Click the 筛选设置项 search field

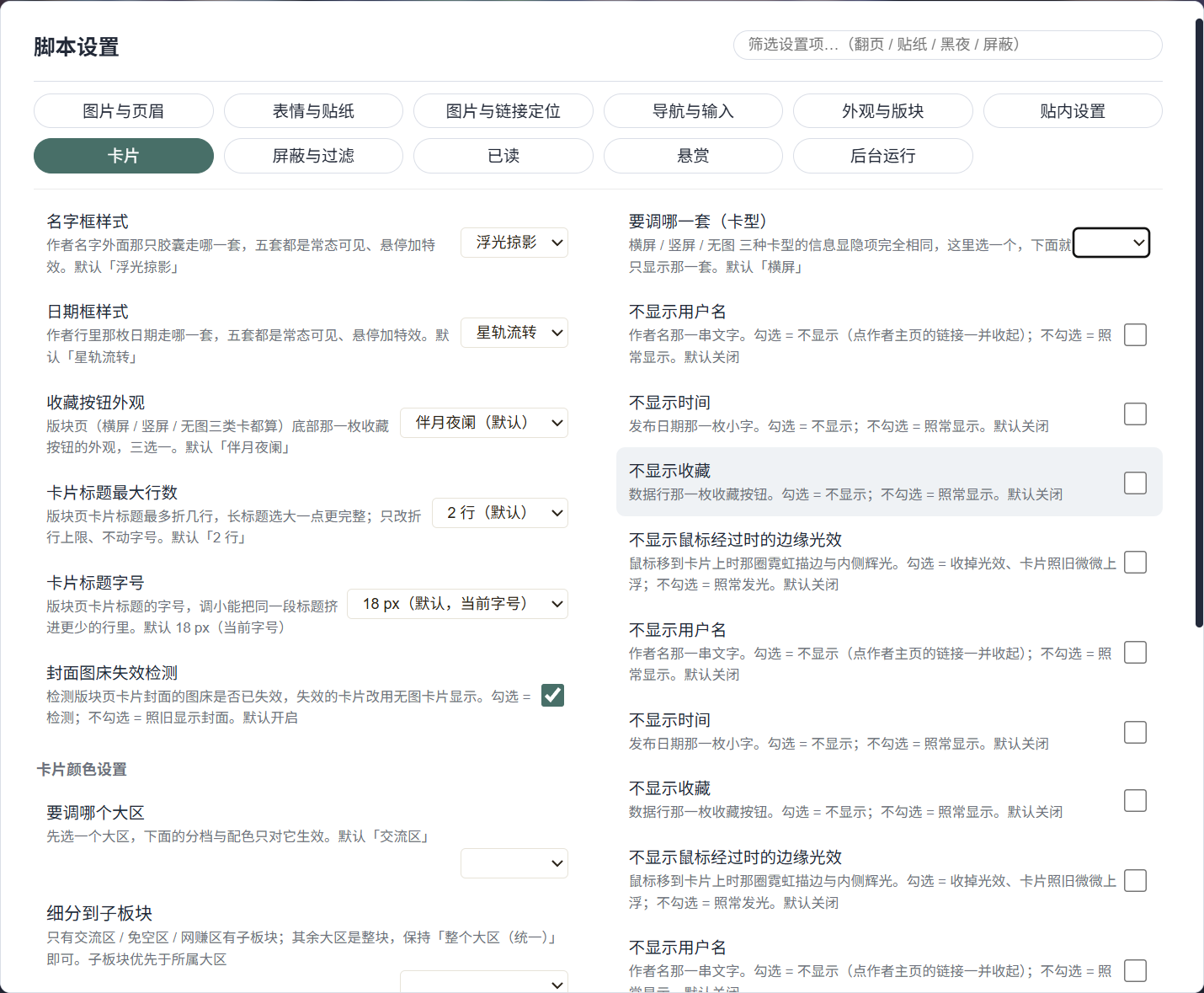pos(948,45)
